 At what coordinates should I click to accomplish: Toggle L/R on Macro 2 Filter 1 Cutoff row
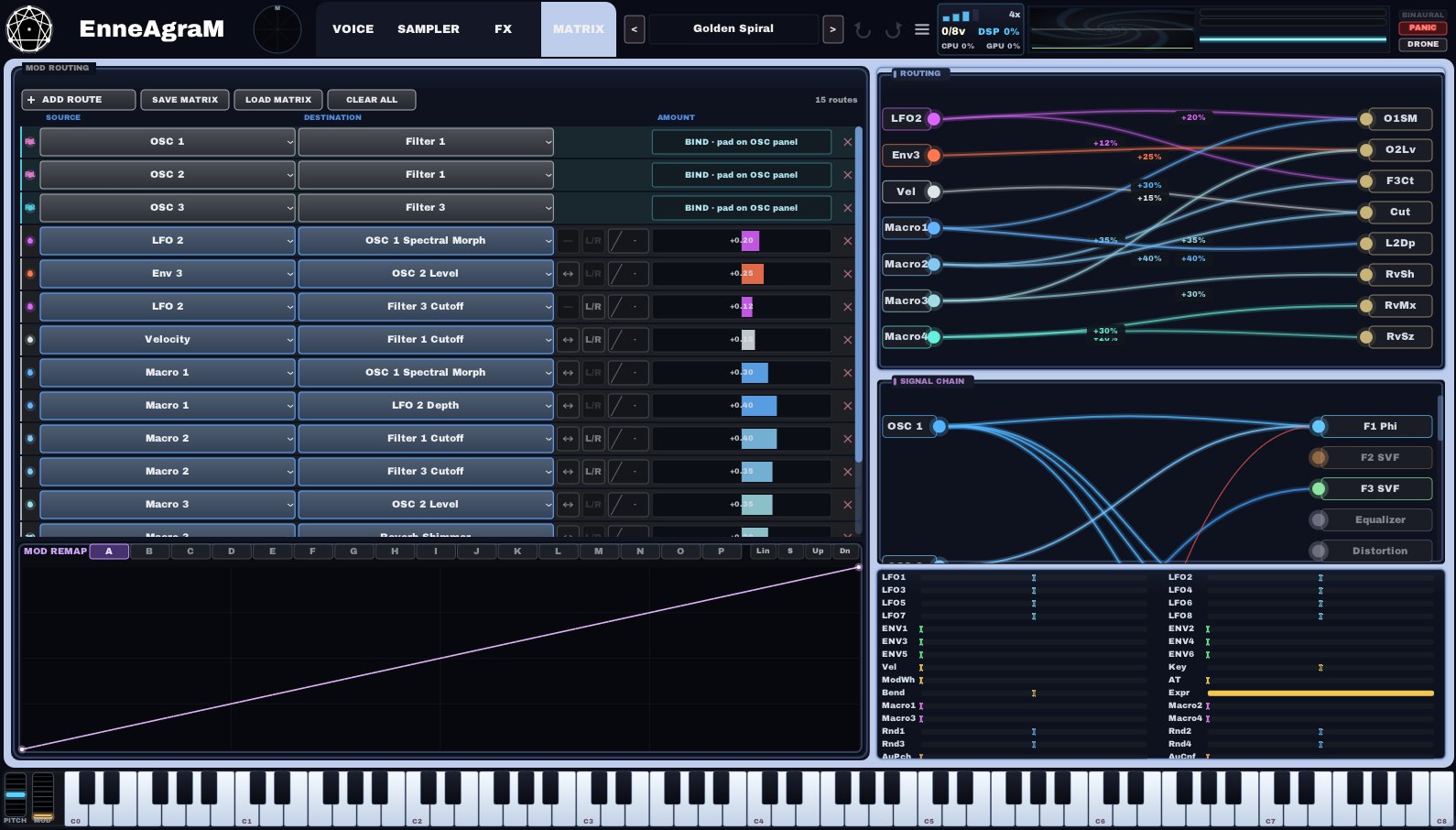click(593, 439)
